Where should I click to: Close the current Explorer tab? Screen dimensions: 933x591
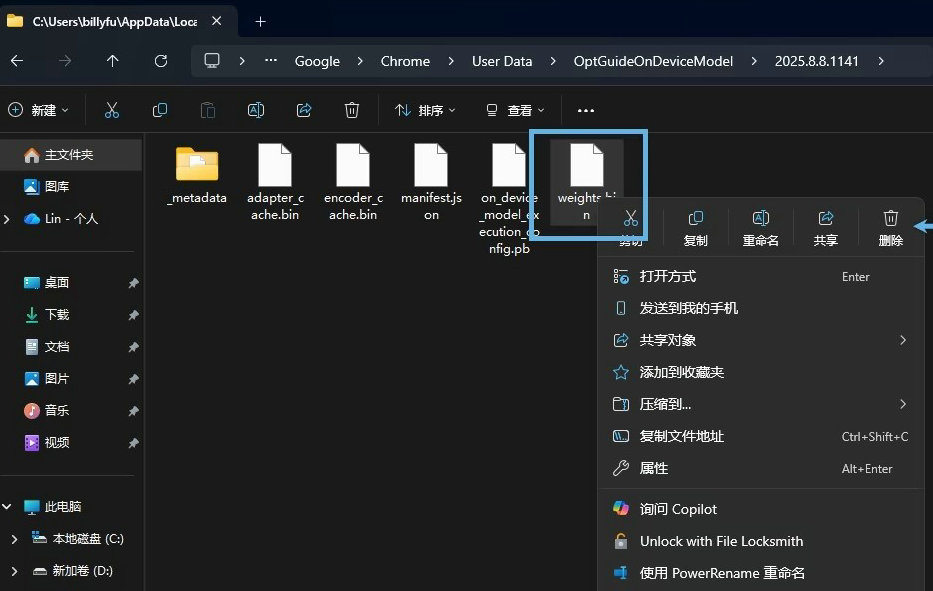[x=217, y=21]
